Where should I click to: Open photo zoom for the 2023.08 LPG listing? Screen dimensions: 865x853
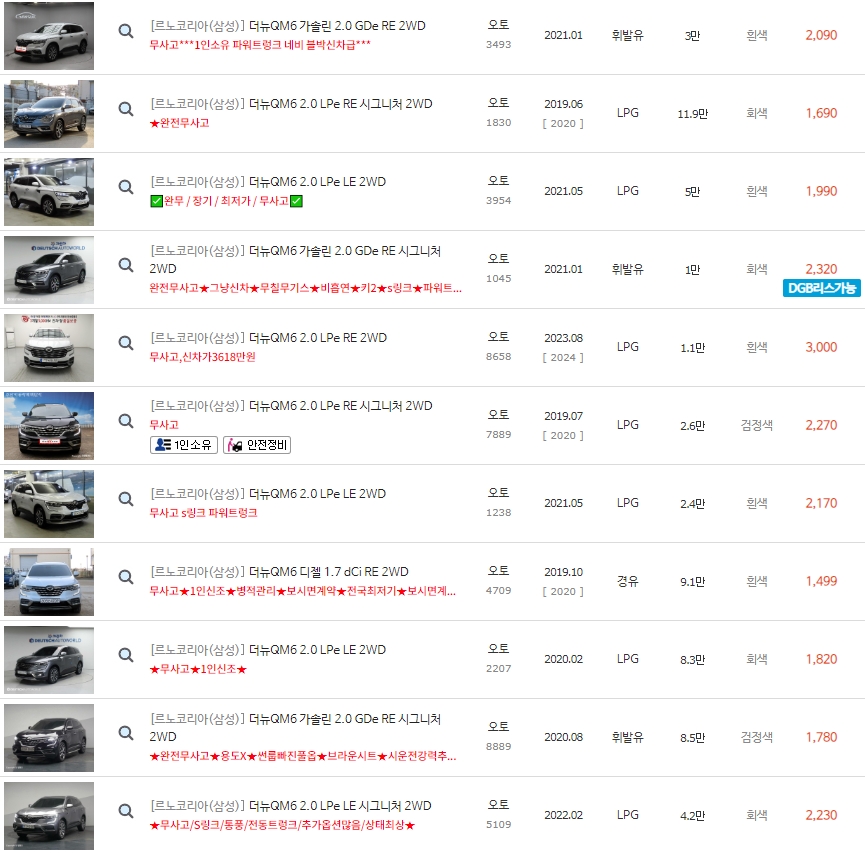(125, 345)
